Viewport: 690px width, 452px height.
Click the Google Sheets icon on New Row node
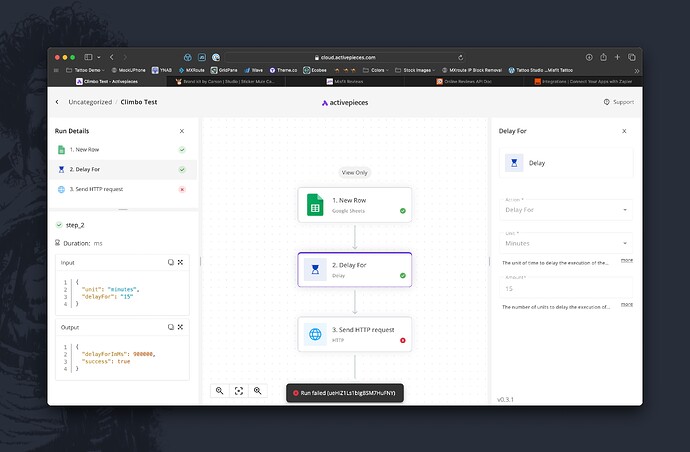click(x=316, y=206)
